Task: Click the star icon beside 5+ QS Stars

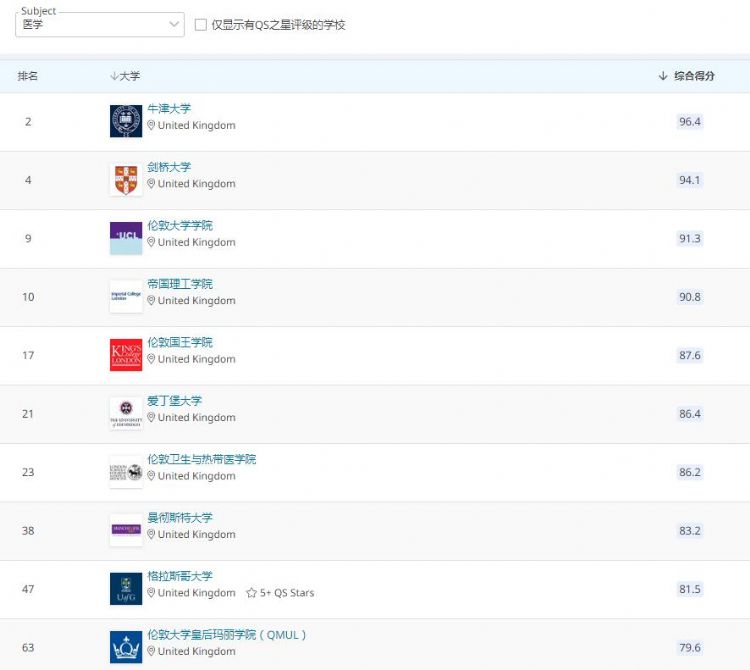Action: pos(251,593)
